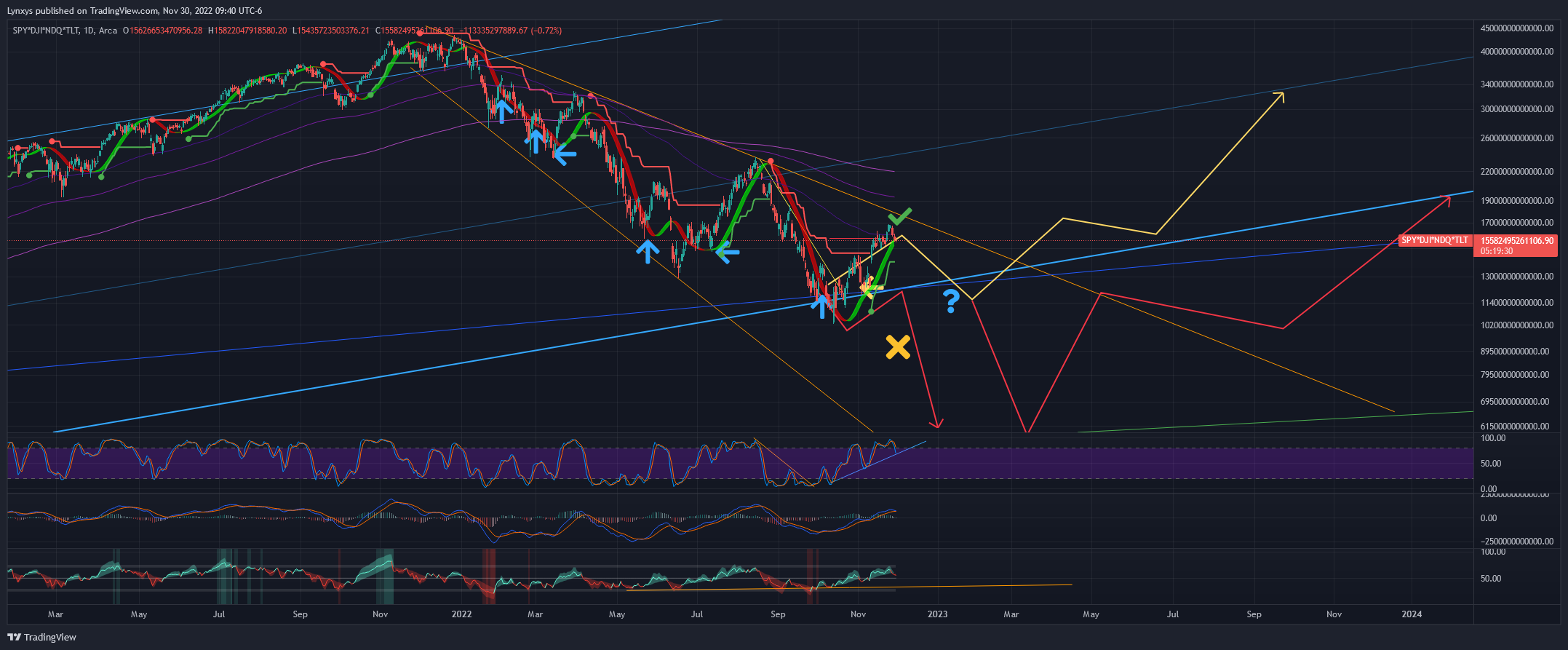1568x650 pixels.
Task: Click price axis label 10200000000000.00
Action: pyautogui.click(x=1517, y=325)
